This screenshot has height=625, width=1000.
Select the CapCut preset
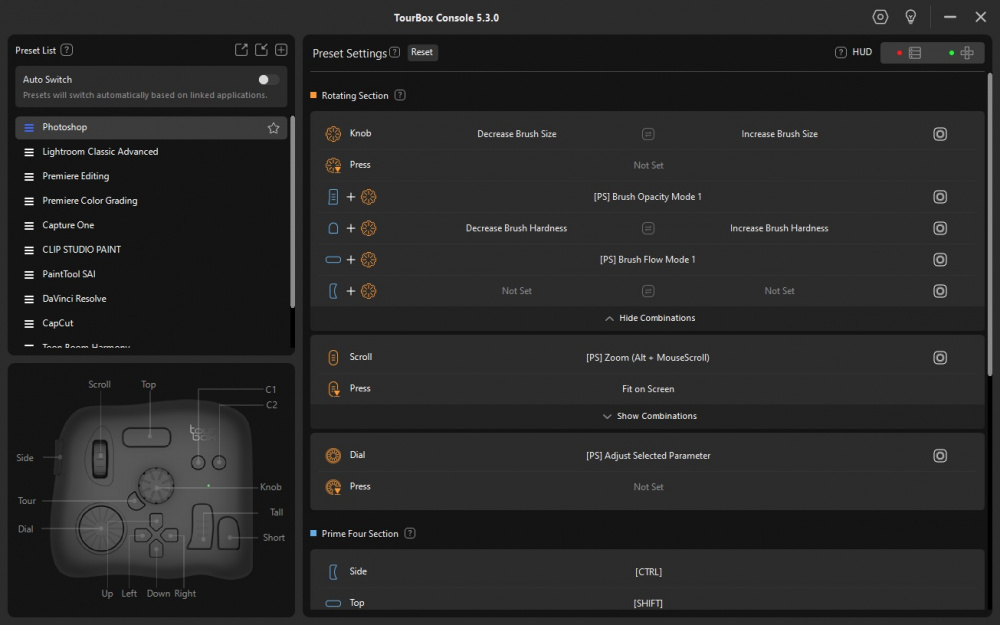[151, 323]
